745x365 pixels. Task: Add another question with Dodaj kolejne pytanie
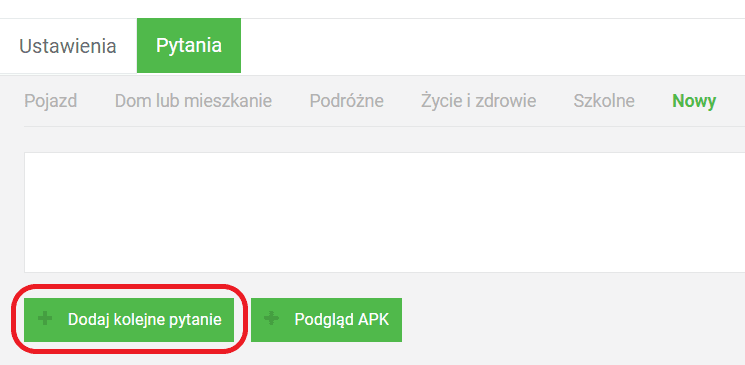pos(129,320)
